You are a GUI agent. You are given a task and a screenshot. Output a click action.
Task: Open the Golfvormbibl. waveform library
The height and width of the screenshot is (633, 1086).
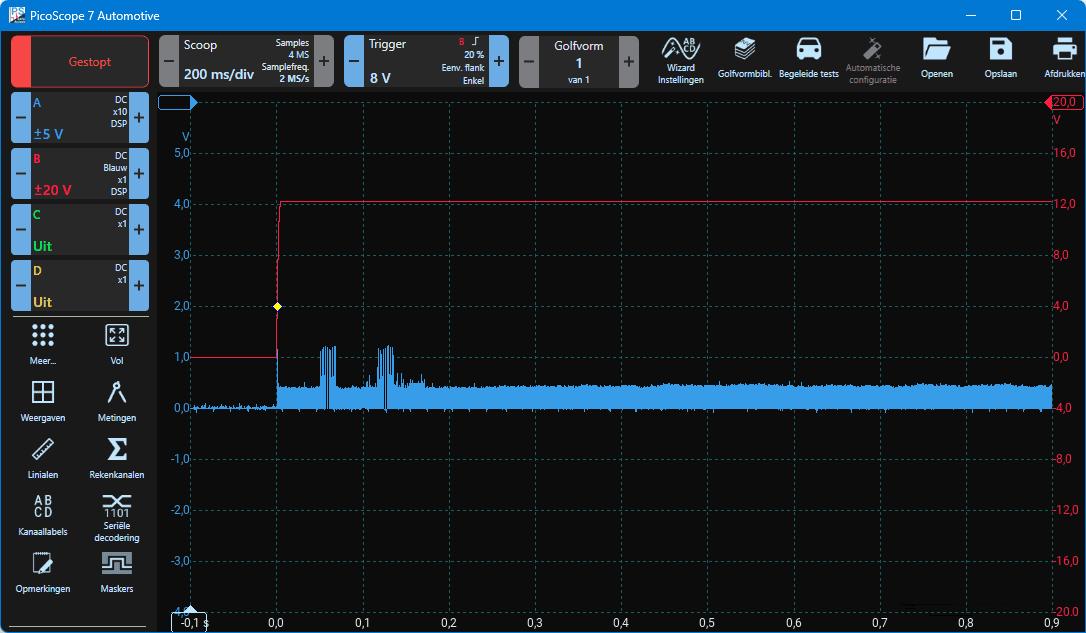pos(744,61)
